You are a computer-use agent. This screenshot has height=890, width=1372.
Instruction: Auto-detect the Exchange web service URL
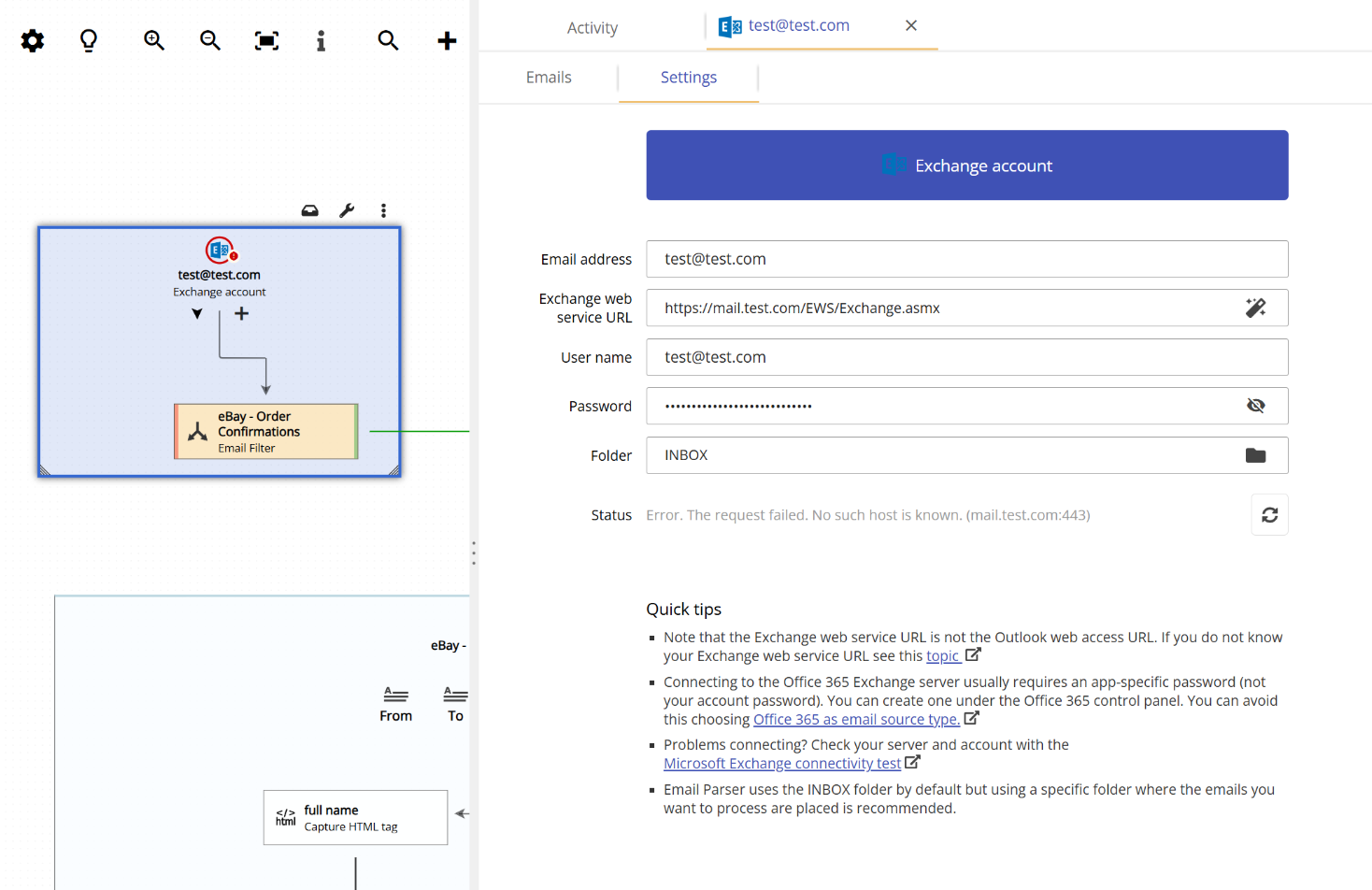point(1255,308)
